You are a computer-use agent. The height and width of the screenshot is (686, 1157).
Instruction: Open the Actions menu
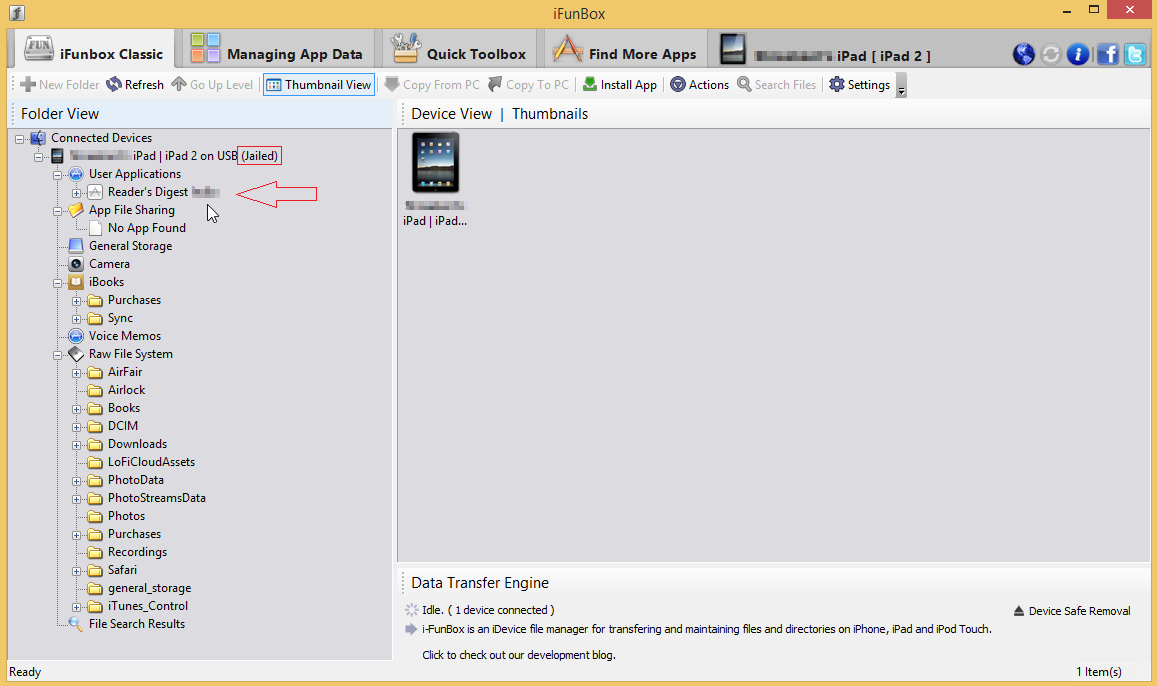pyautogui.click(x=700, y=85)
